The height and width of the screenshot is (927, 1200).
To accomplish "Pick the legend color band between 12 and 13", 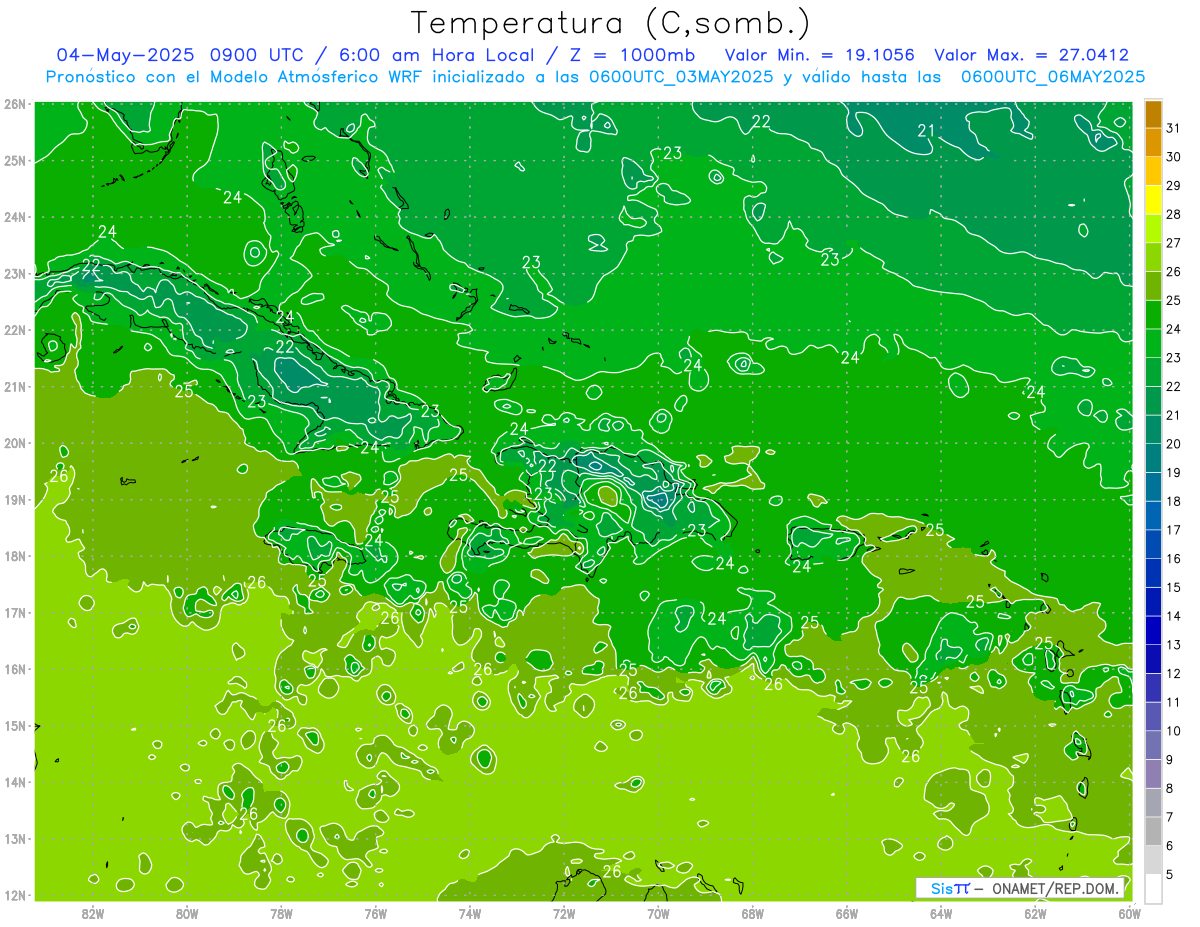I will 1154,659.
